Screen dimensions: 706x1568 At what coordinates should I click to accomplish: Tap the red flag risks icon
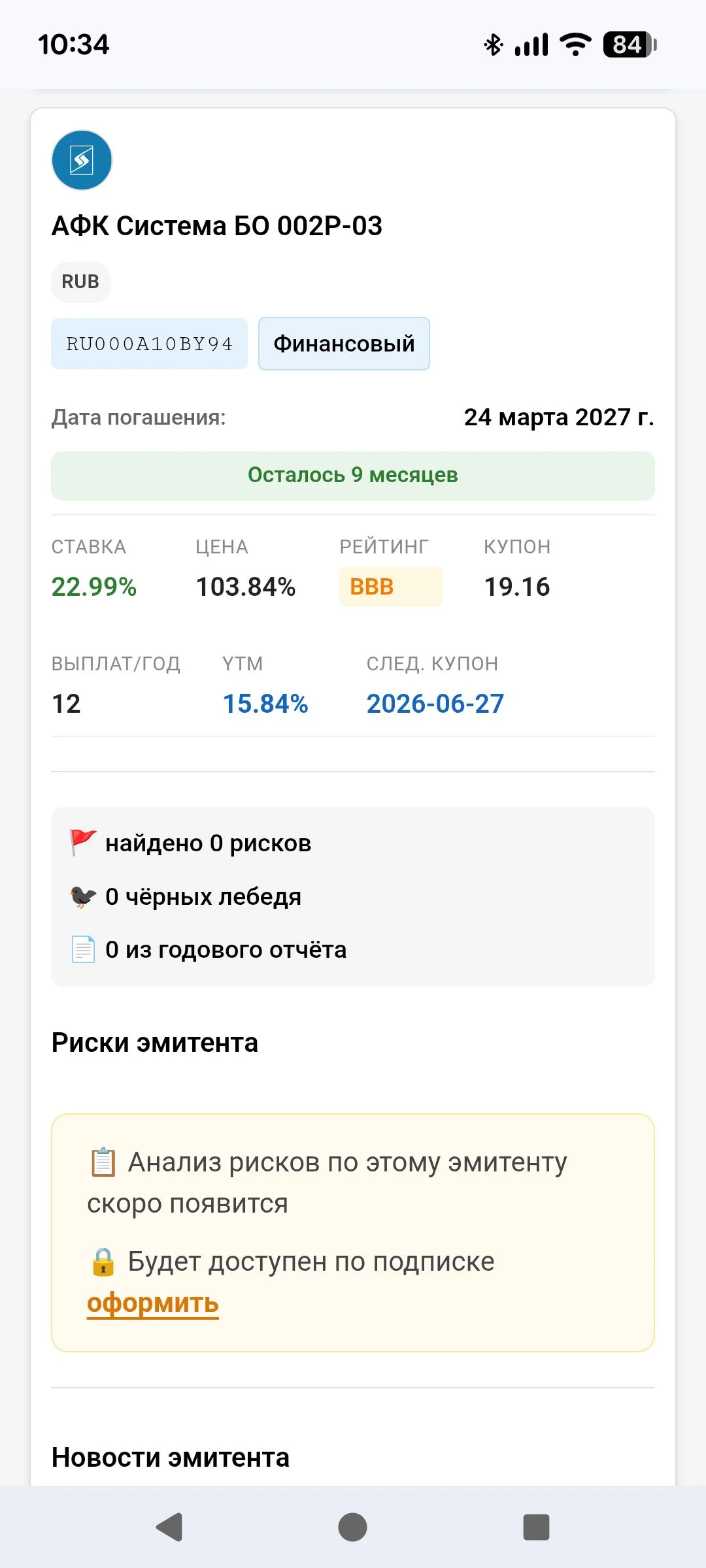click(x=83, y=842)
